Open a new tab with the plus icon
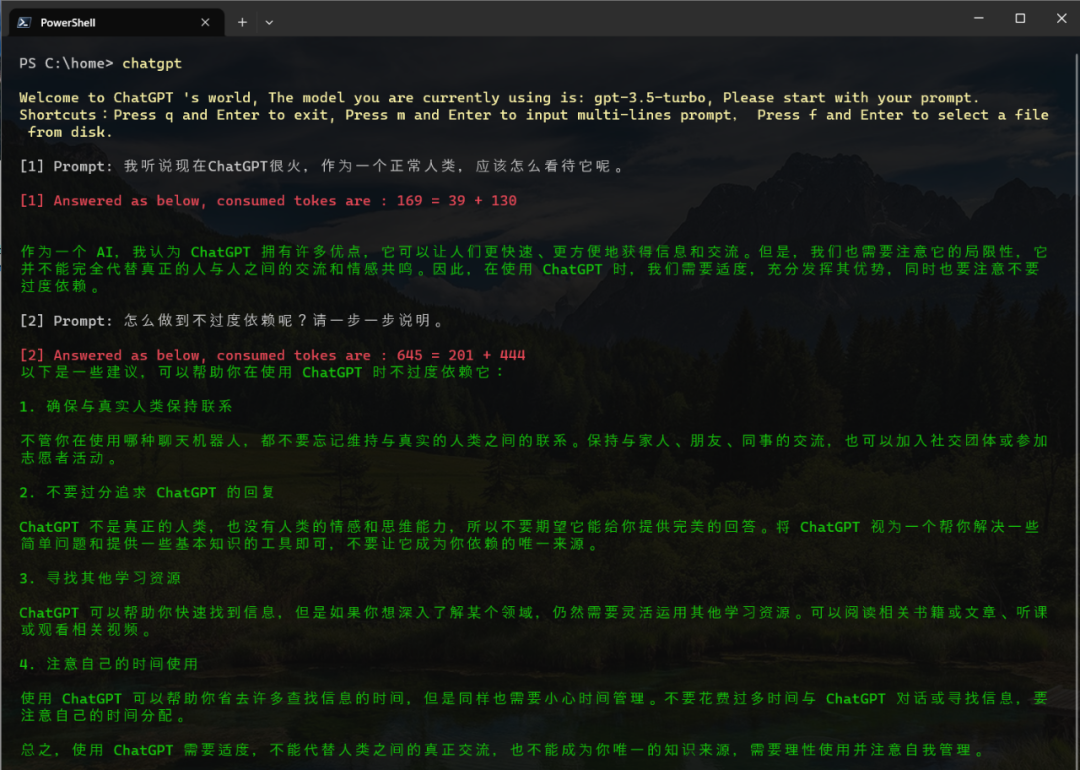This screenshot has height=770, width=1080. (243, 21)
